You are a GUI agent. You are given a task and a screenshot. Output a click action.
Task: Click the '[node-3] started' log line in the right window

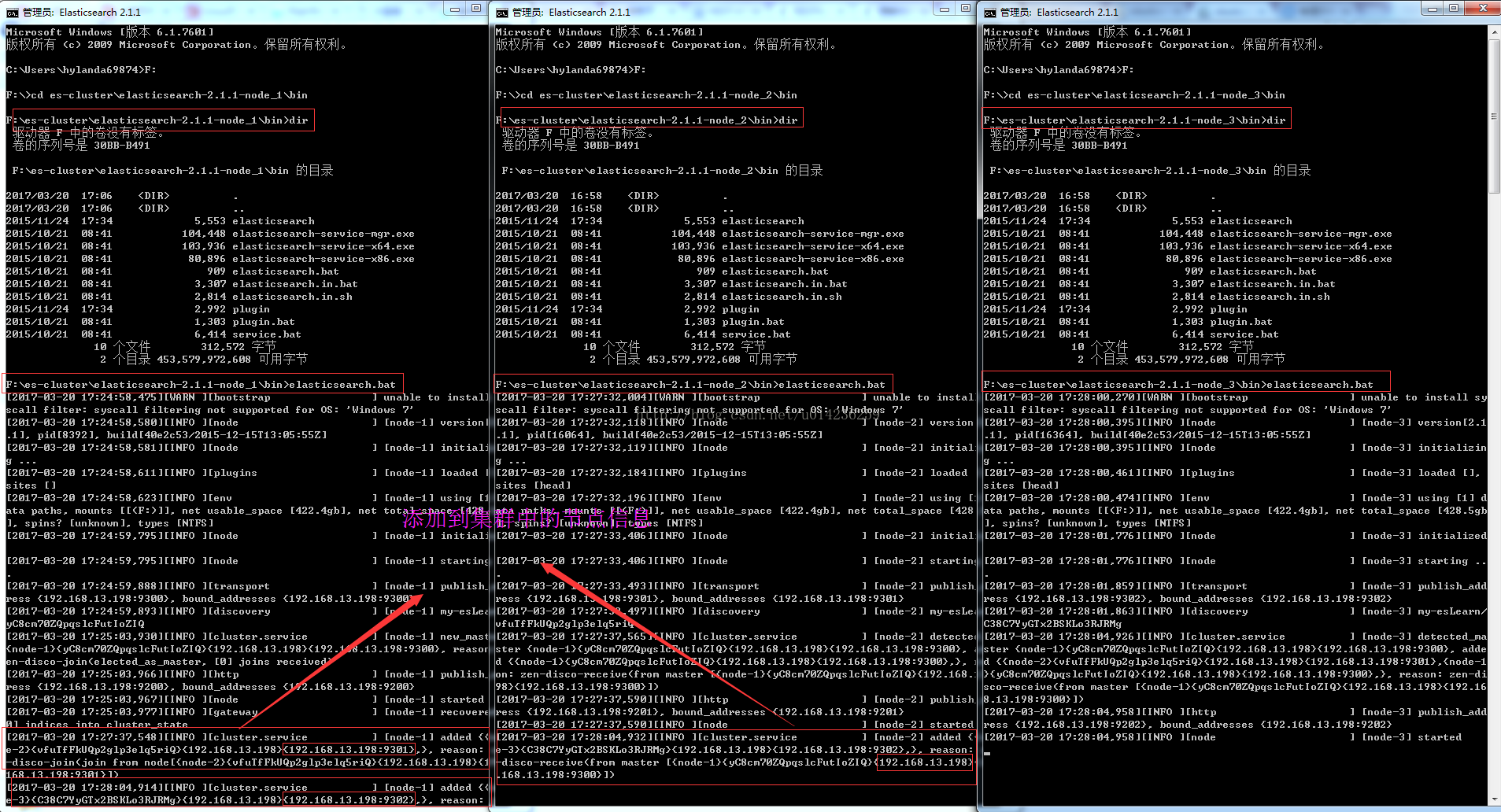point(1222,737)
